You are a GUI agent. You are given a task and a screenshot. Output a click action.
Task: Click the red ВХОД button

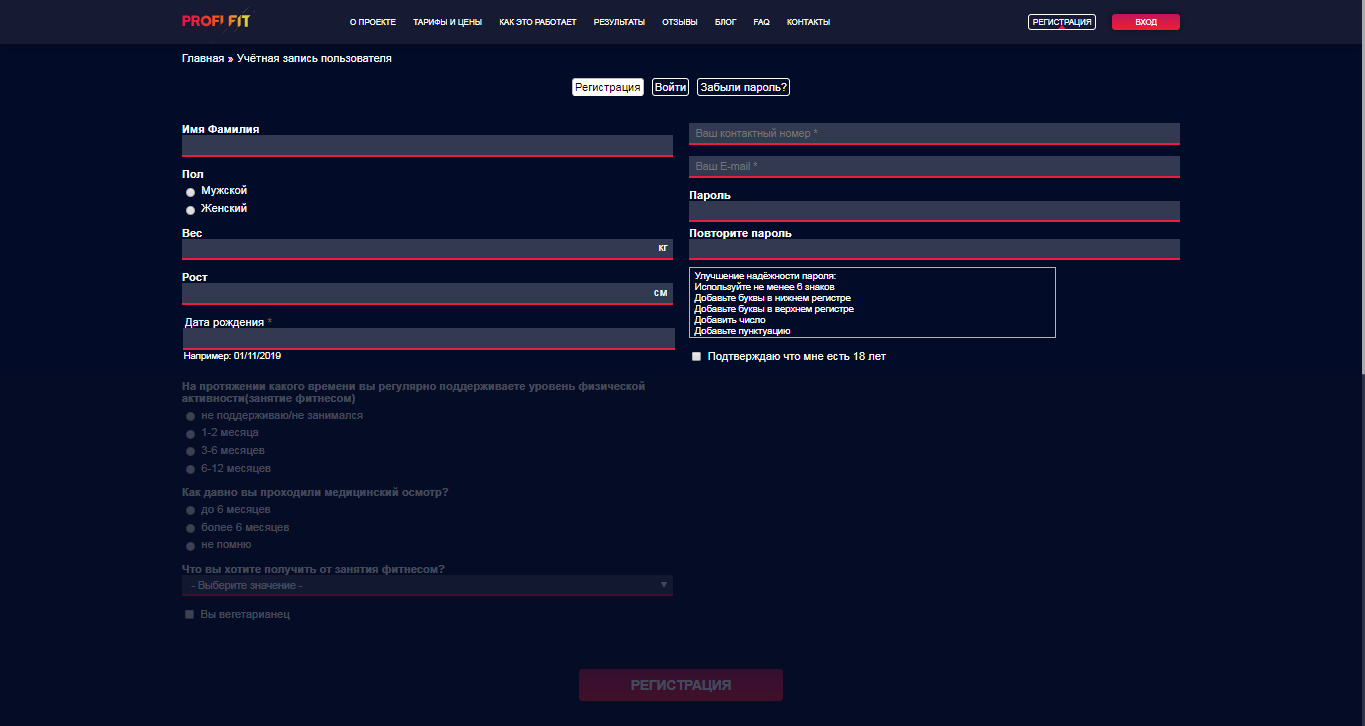tap(1146, 22)
